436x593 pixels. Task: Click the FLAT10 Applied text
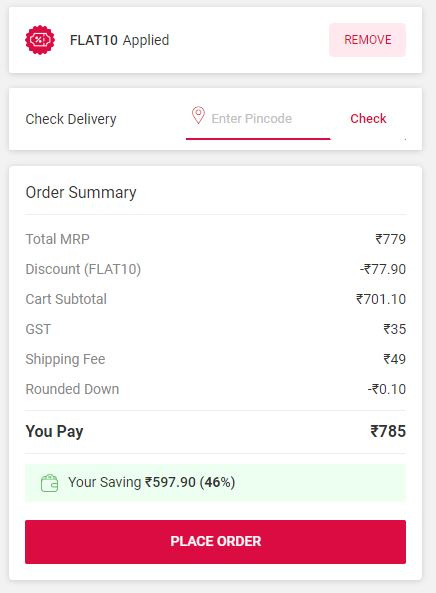[119, 40]
